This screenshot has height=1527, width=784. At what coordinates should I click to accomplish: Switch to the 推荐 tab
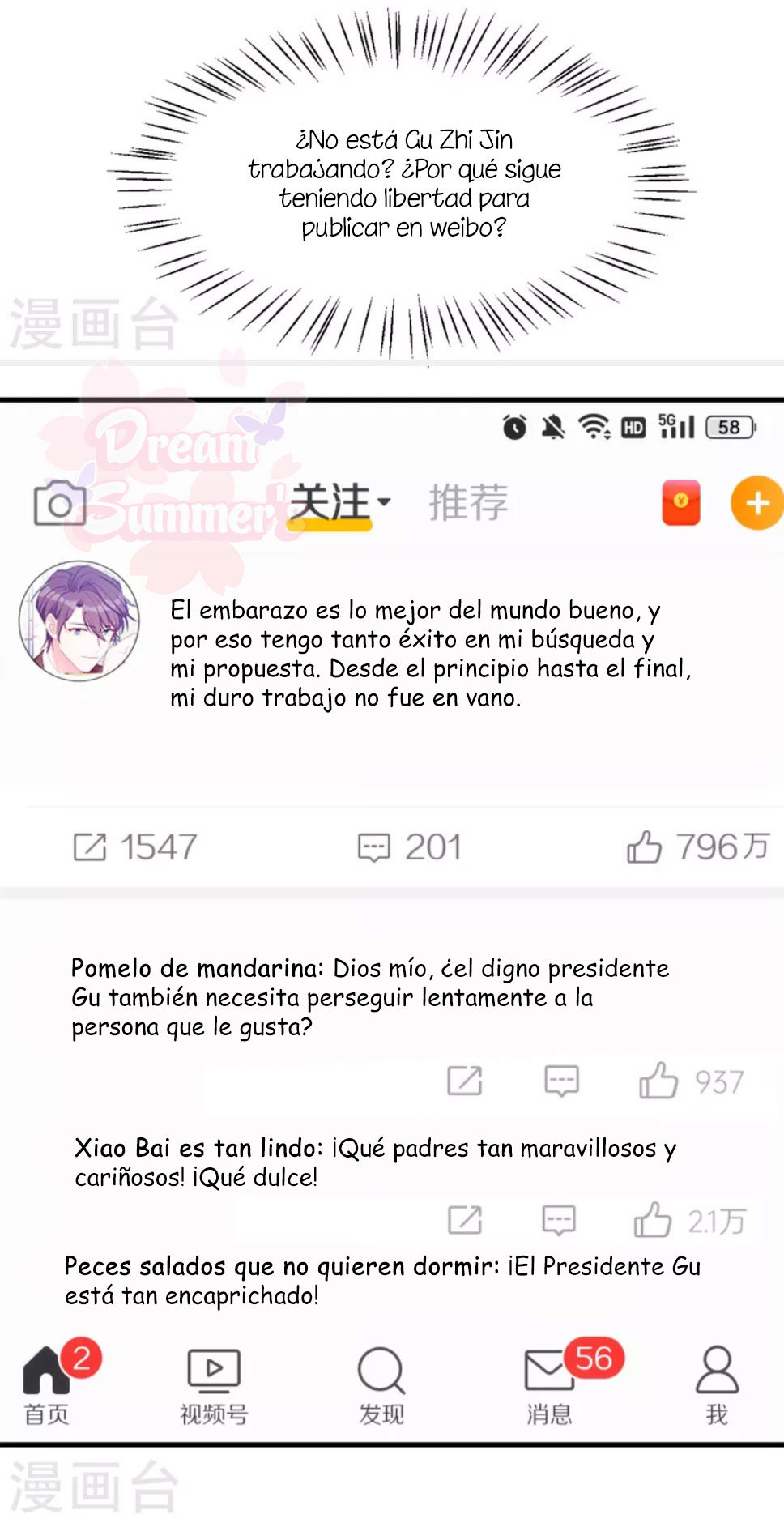pyautogui.click(x=468, y=502)
